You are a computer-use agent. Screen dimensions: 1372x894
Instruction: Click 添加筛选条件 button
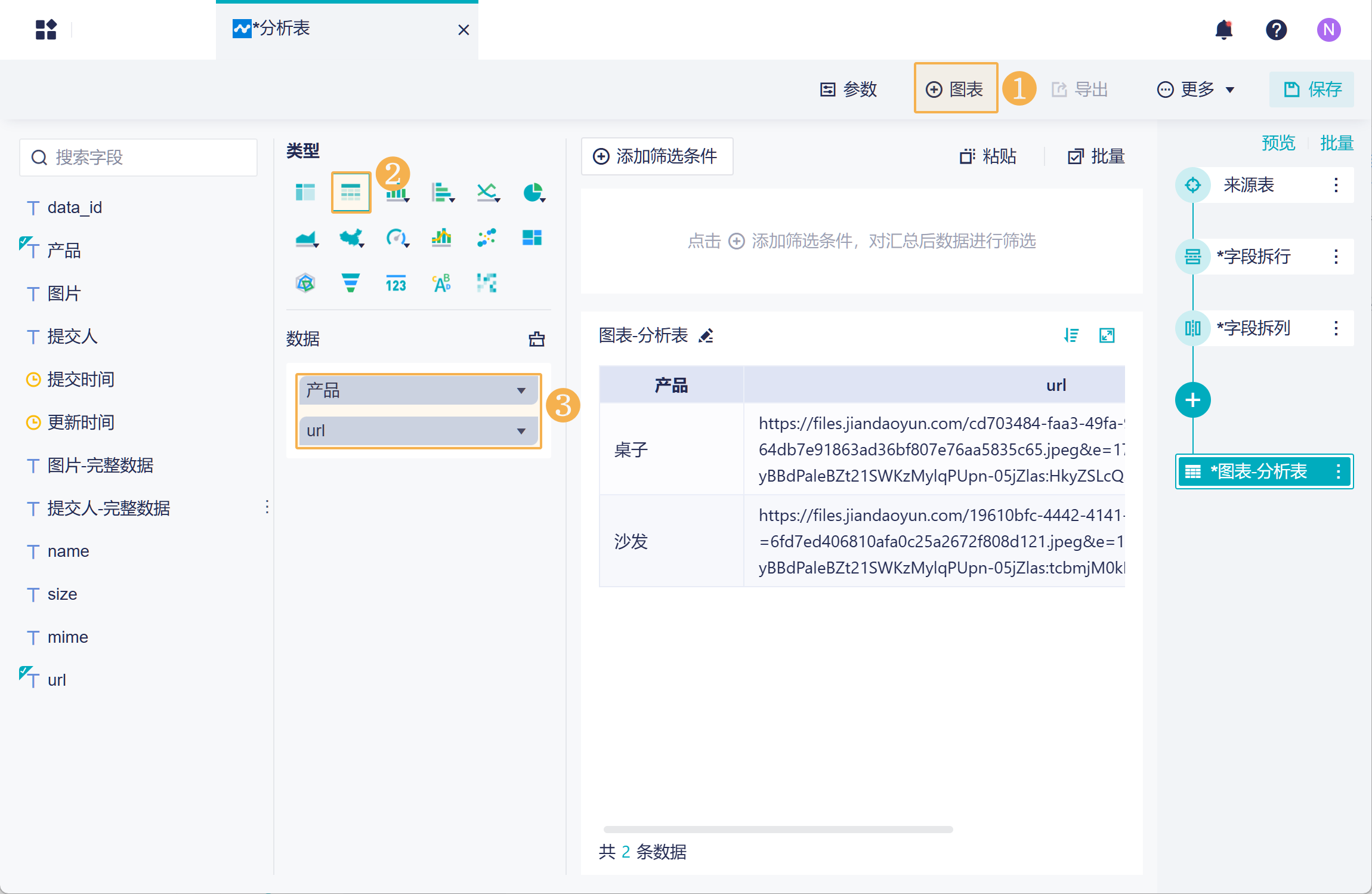pyautogui.click(x=656, y=156)
